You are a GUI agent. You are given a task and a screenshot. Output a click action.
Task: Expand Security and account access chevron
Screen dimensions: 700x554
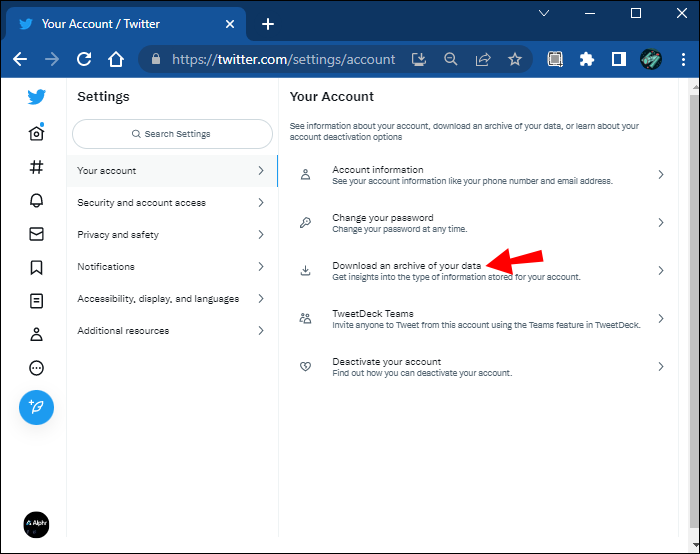tap(261, 203)
